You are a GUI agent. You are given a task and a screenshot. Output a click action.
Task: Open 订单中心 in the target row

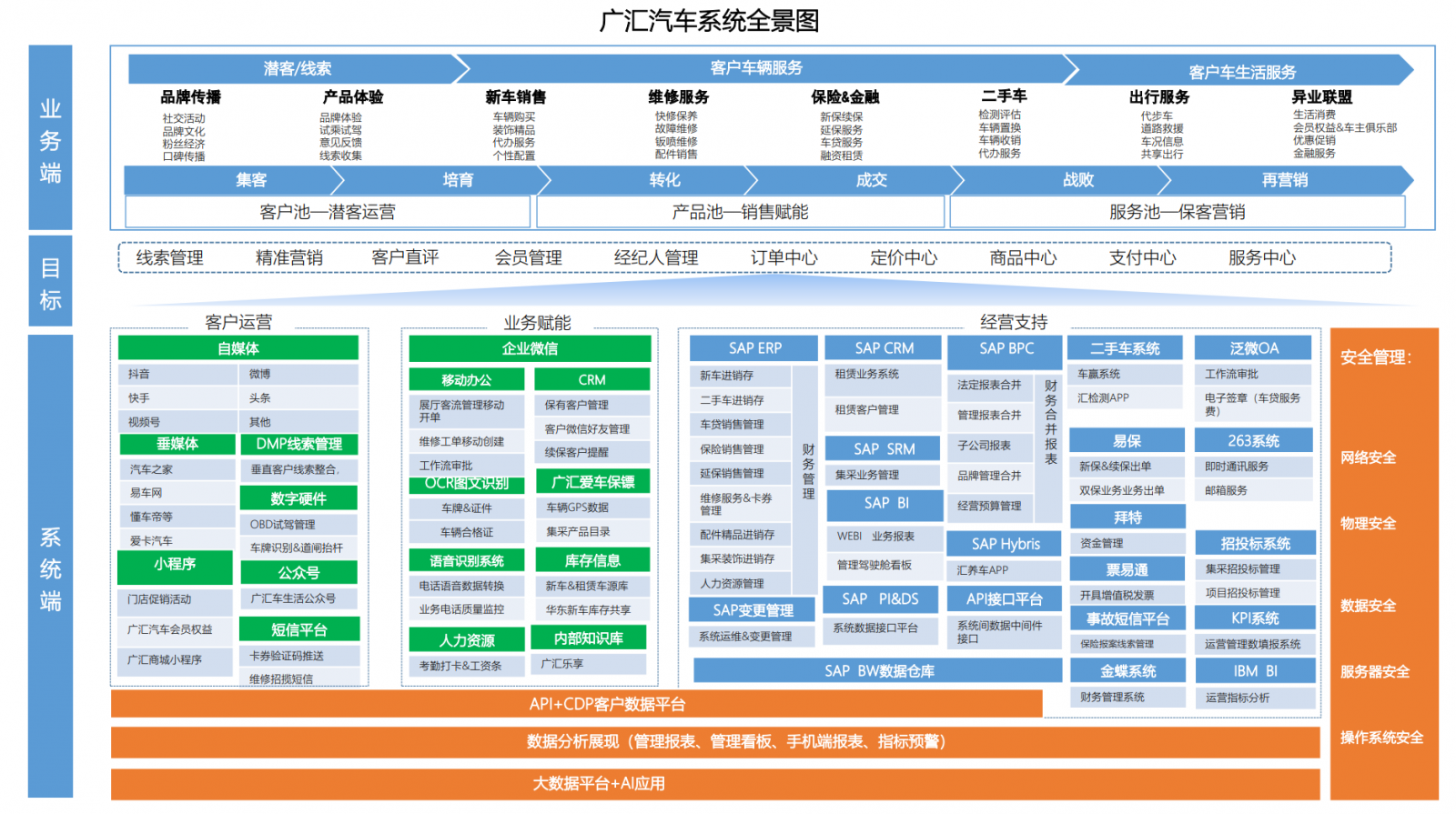(784, 258)
